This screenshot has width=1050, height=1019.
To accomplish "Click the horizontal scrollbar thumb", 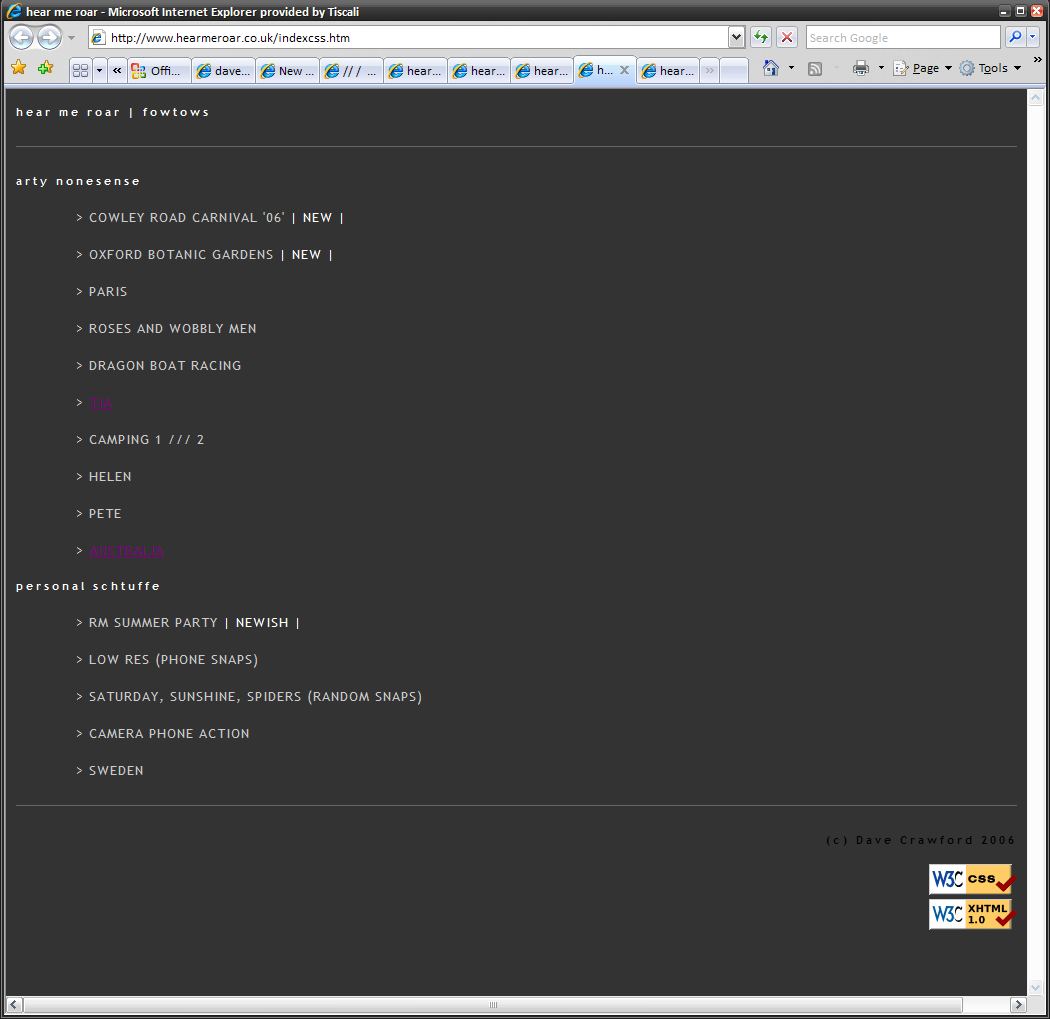I will 493,1004.
